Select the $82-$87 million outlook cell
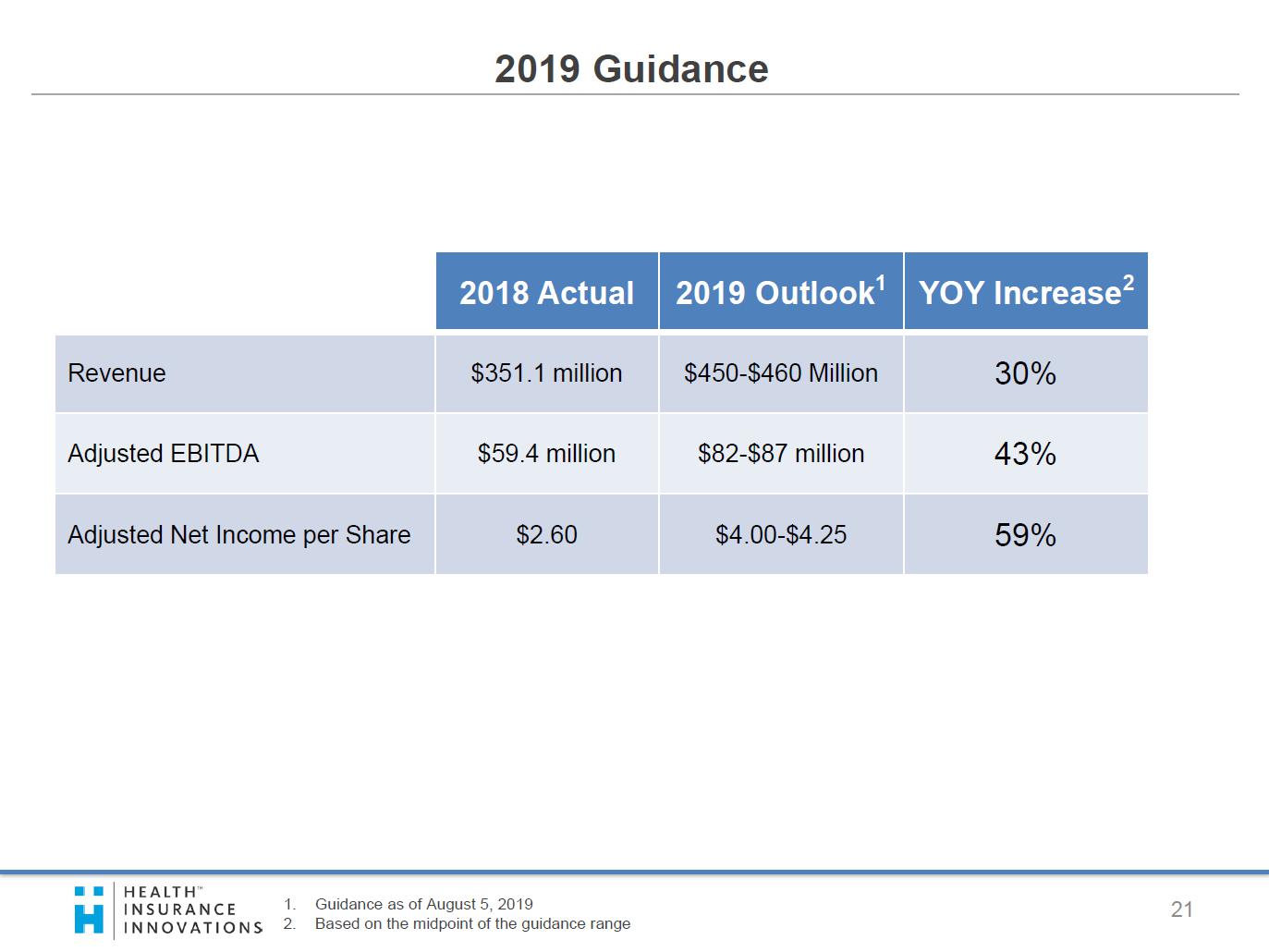The width and height of the screenshot is (1269, 952). [x=780, y=454]
